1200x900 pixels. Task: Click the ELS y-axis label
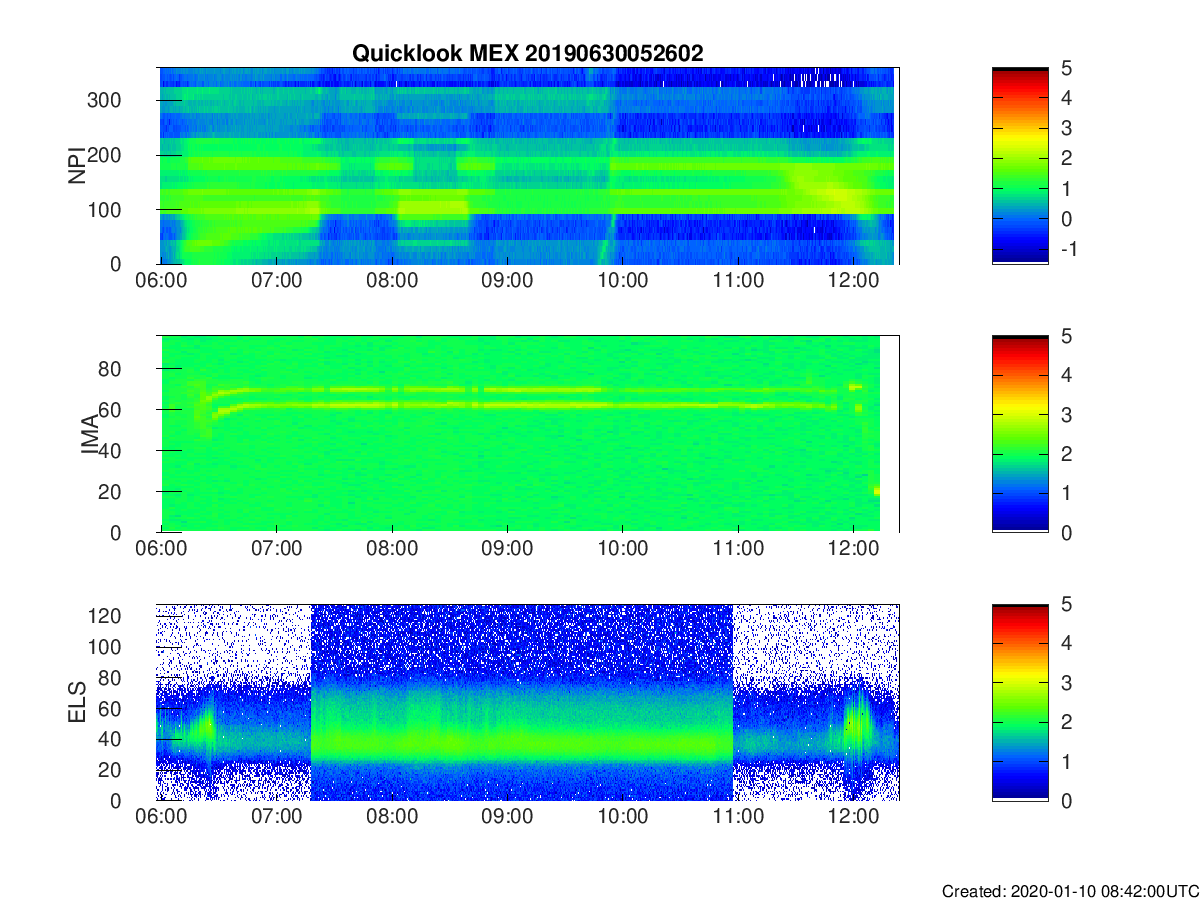76,702
